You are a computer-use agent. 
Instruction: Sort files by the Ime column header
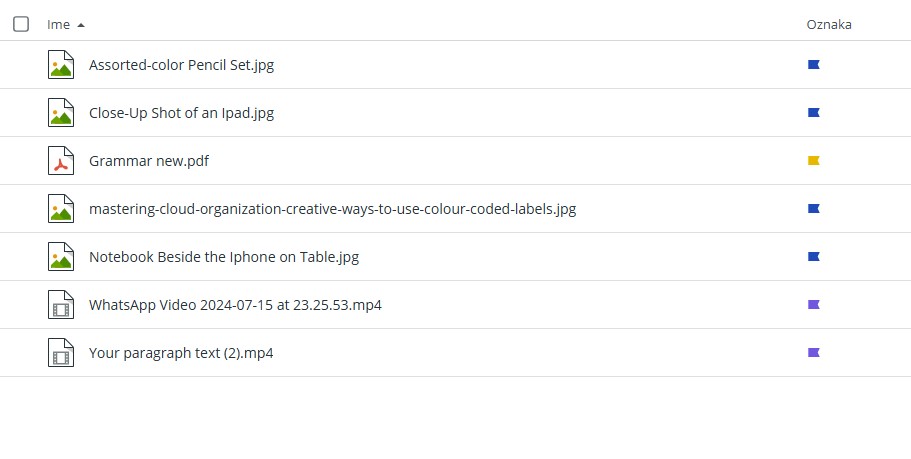point(58,24)
